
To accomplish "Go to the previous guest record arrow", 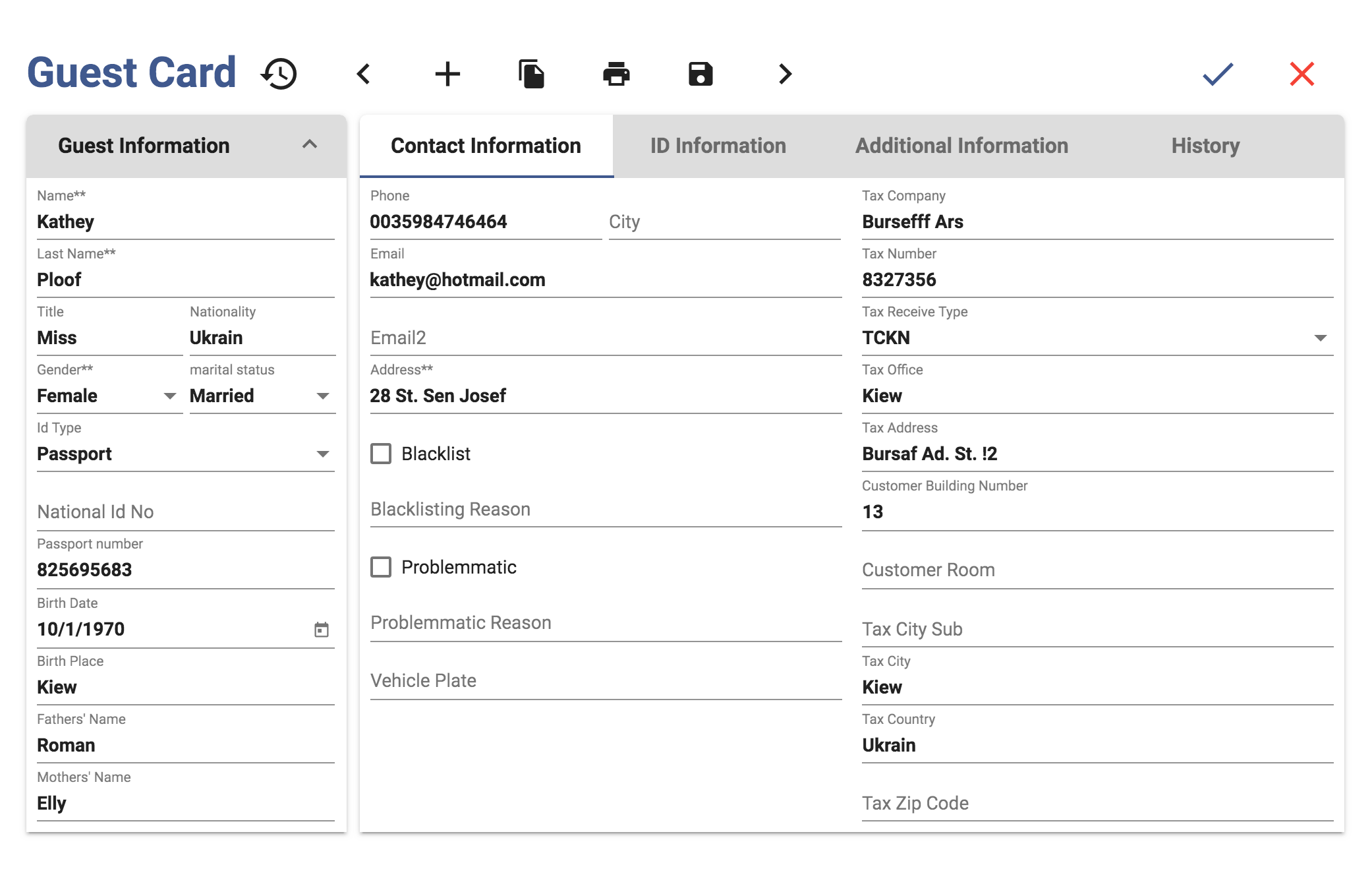I will (364, 74).
